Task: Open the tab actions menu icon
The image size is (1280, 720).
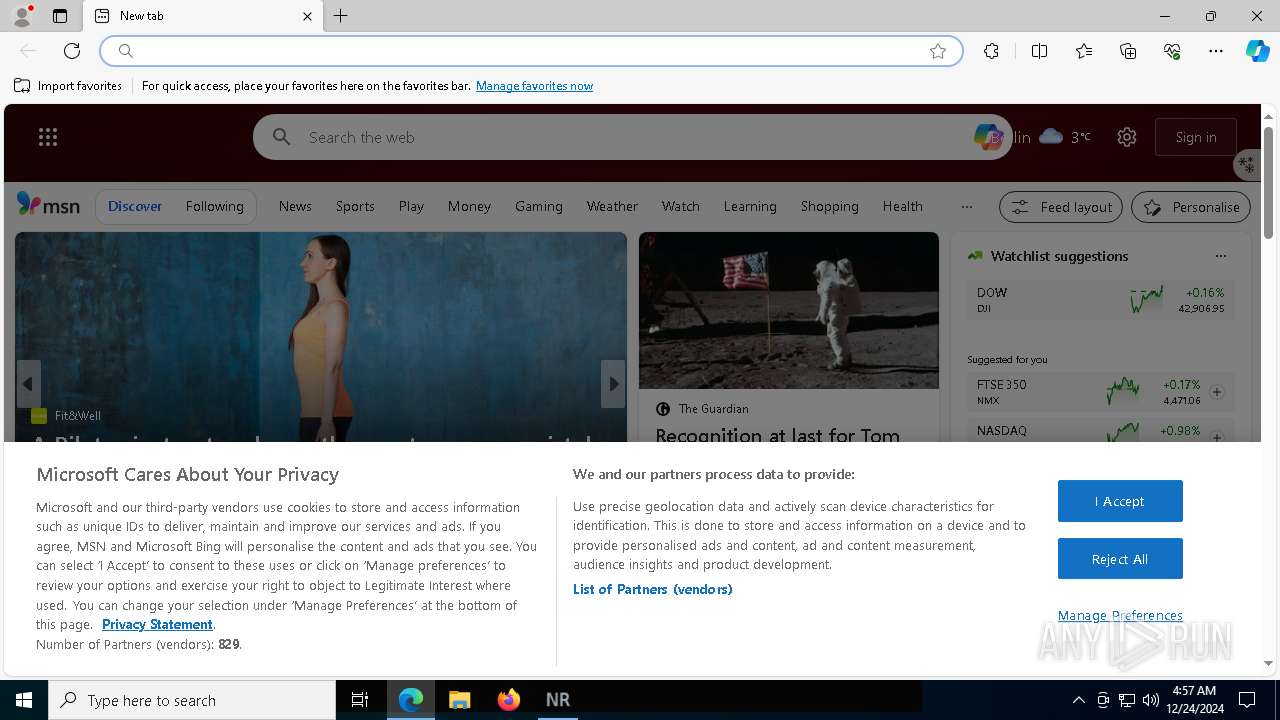Action: (60, 16)
